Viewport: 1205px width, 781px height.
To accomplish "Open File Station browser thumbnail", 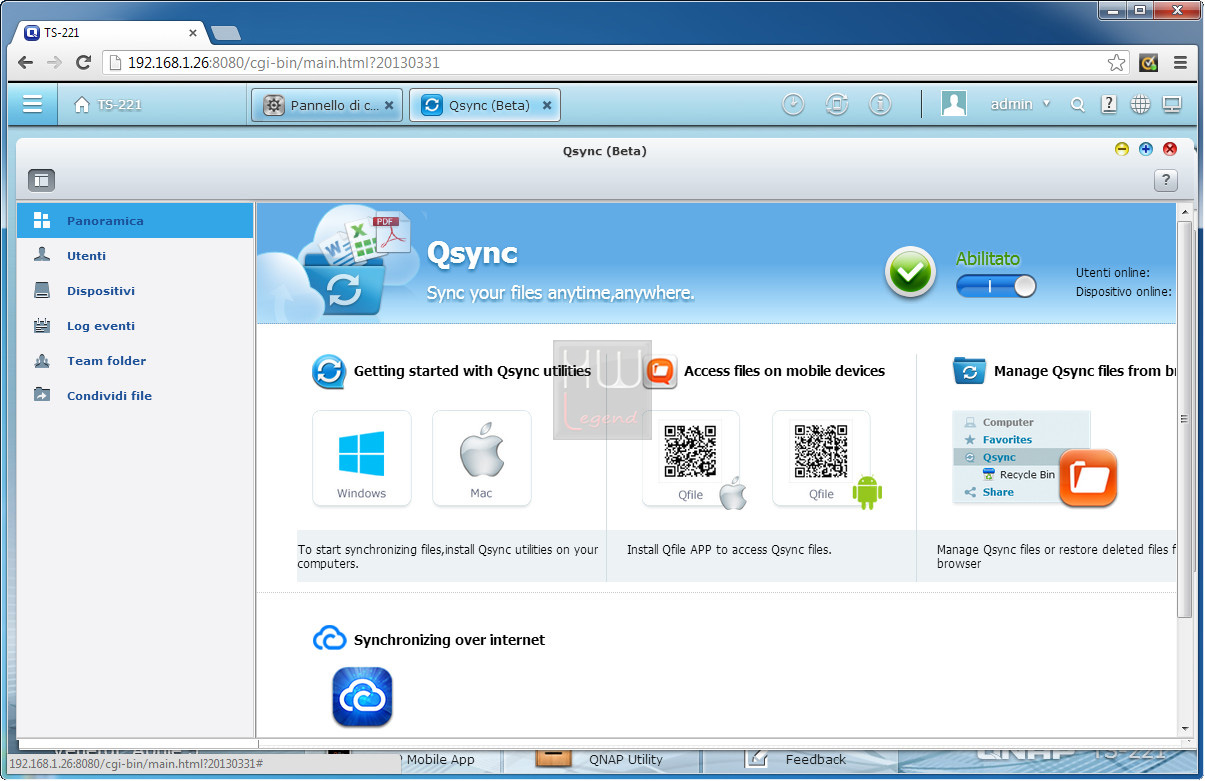I will (1034, 458).
